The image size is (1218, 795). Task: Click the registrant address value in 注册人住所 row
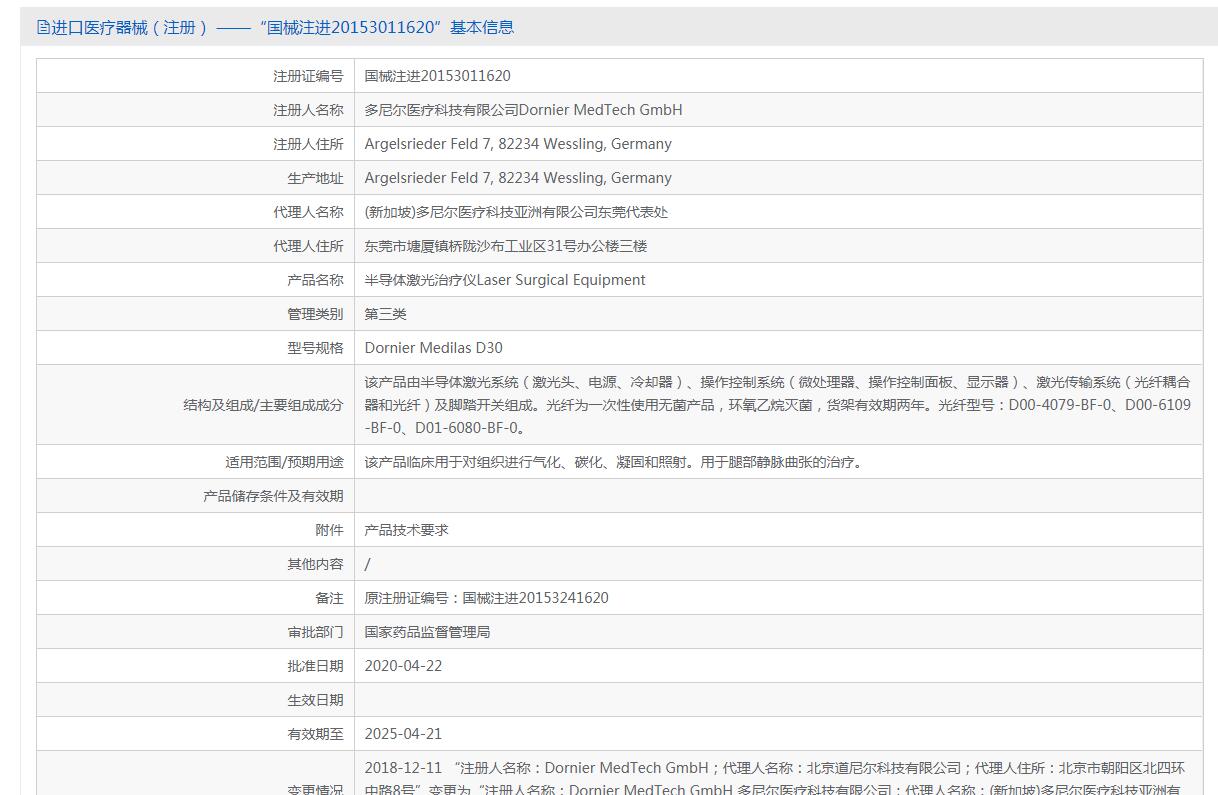pyautogui.click(x=518, y=144)
